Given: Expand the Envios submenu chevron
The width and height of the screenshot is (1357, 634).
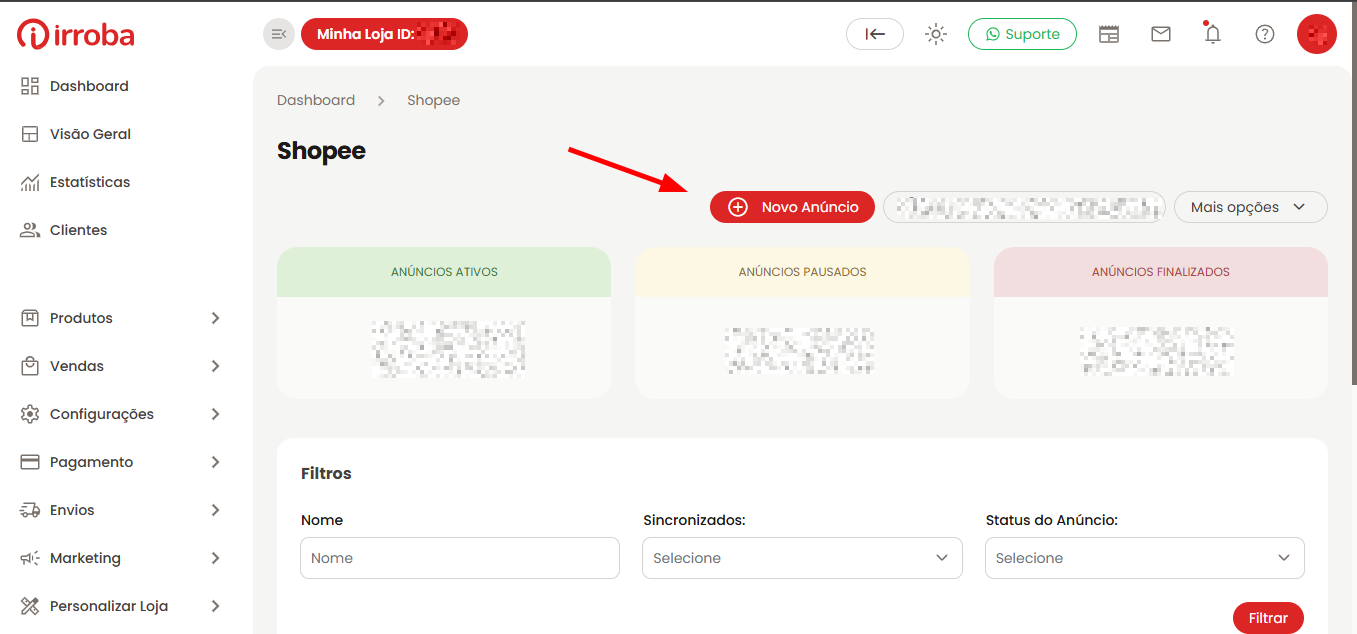Looking at the screenshot, I should (215, 510).
